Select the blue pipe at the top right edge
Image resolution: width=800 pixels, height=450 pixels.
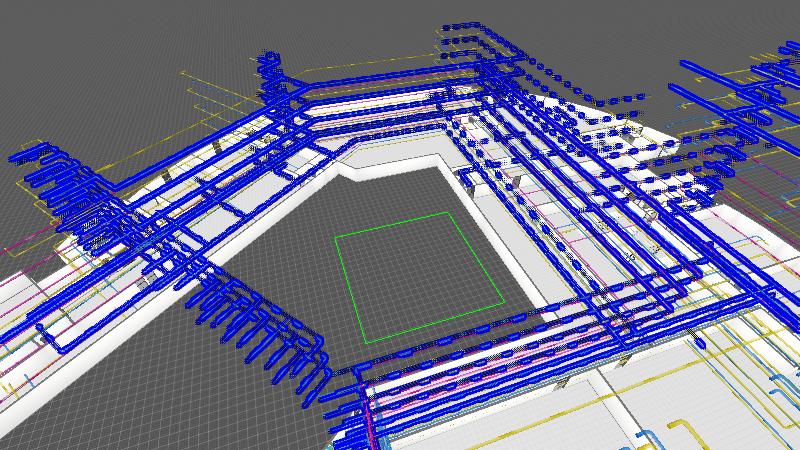[730, 75]
